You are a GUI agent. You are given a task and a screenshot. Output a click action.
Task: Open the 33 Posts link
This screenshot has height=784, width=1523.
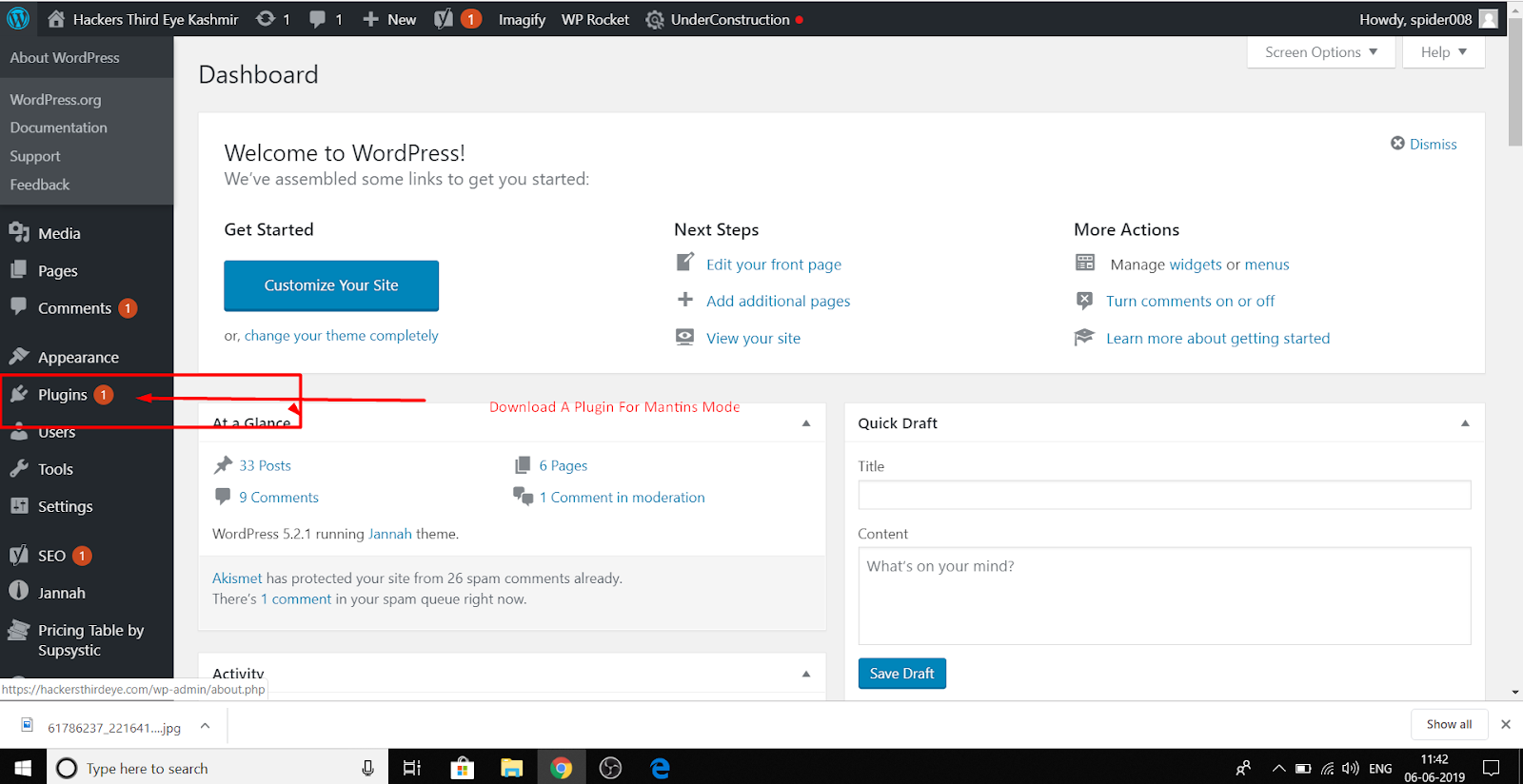pyautogui.click(x=265, y=465)
